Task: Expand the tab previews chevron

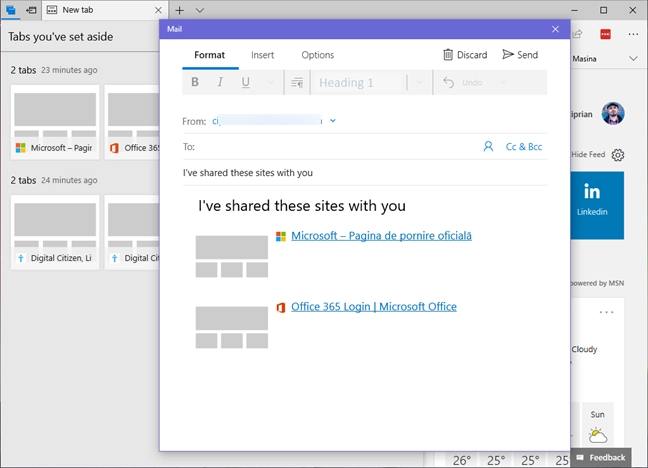Action: click(x=200, y=10)
